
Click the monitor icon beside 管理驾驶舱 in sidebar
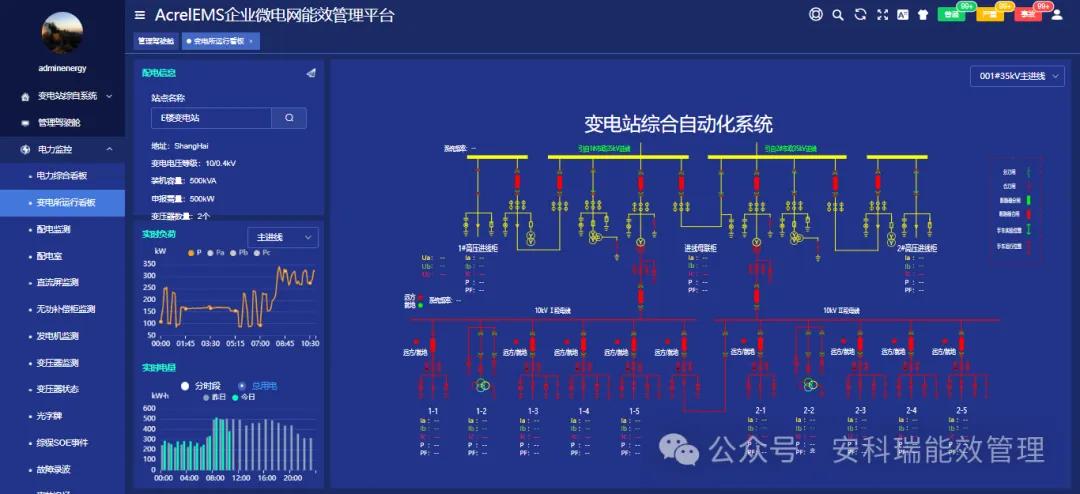[x=25, y=123]
